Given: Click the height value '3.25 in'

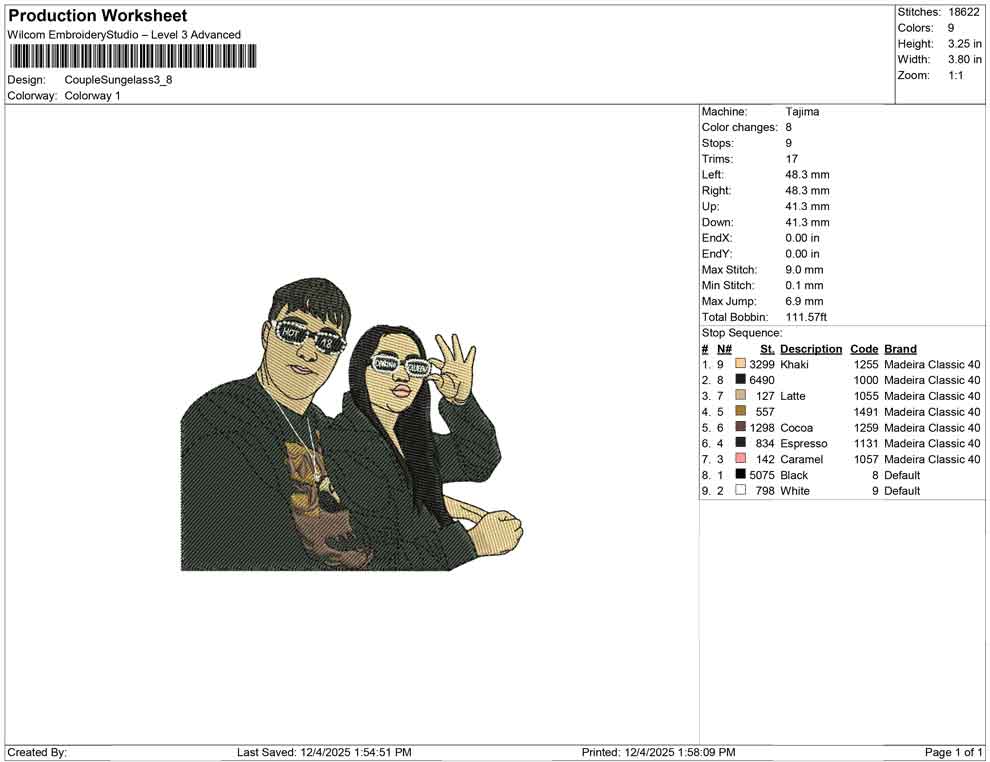Looking at the screenshot, I should (965, 44).
